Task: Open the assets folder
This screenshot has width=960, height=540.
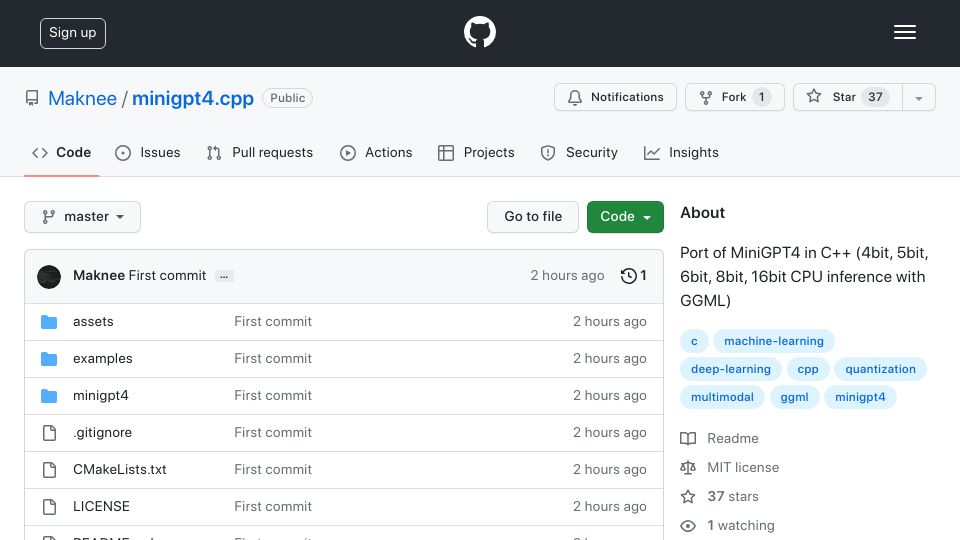Action: [x=93, y=321]
